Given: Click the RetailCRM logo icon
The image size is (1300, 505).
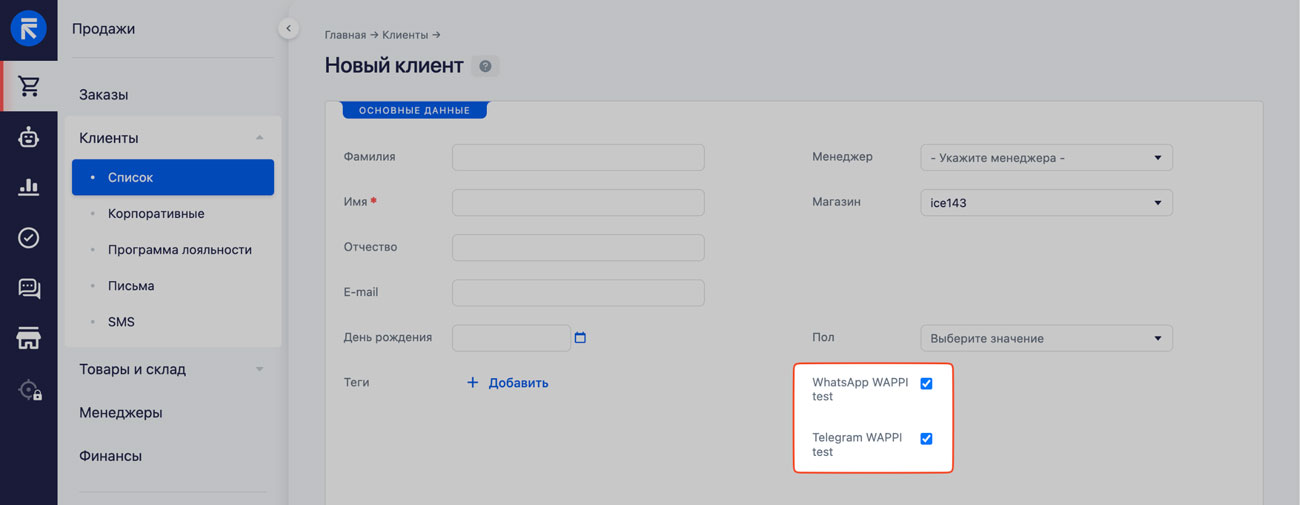Looking at the screenshot, I should (28, 28).
